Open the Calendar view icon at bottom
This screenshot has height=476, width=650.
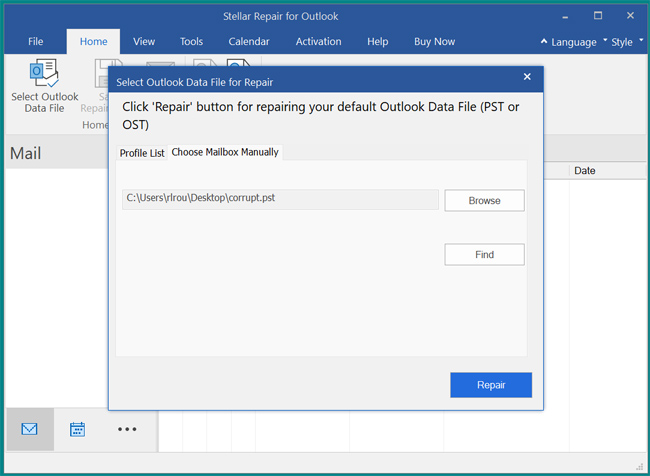point(78,429)
